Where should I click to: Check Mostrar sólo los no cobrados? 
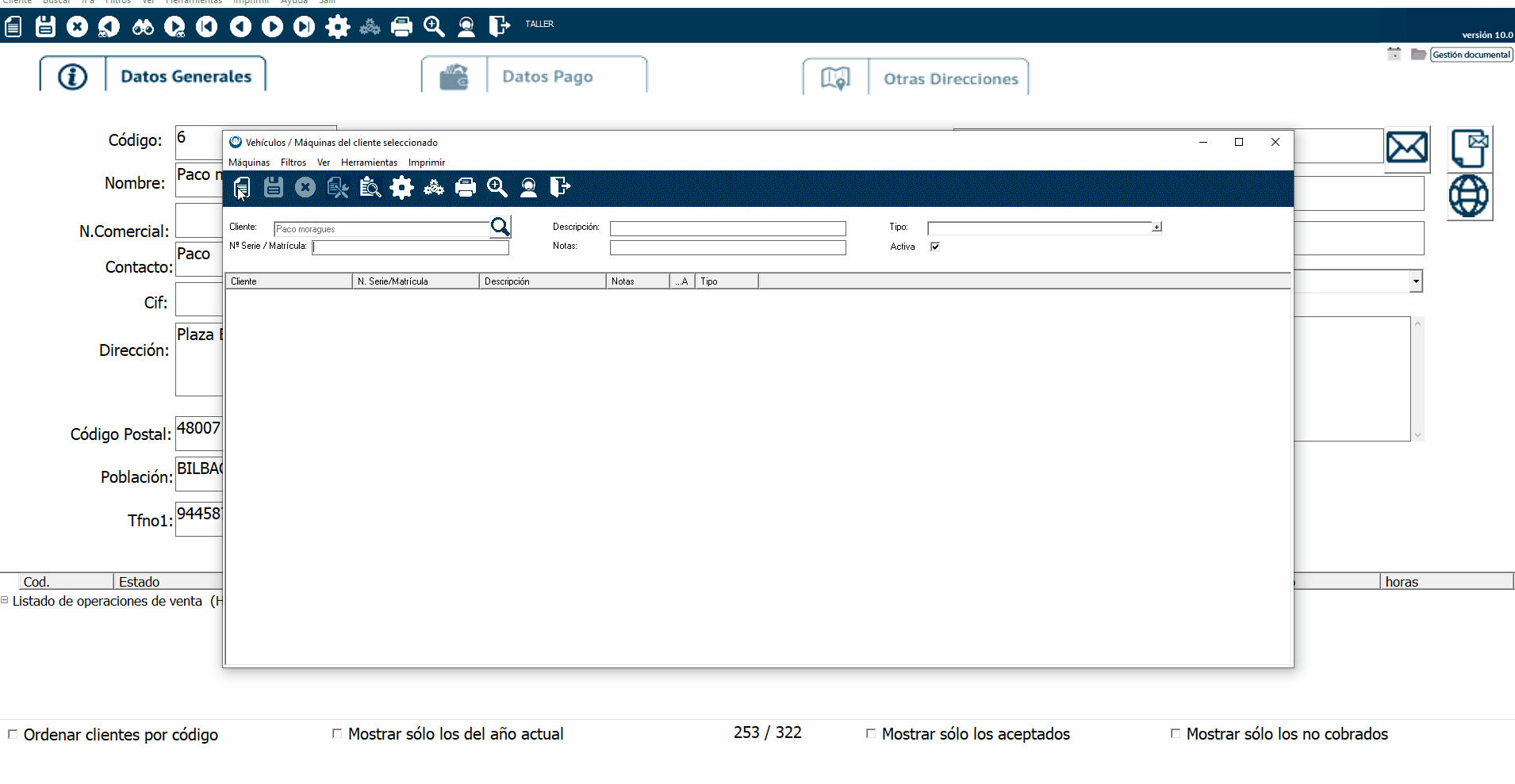[1176, 733]
